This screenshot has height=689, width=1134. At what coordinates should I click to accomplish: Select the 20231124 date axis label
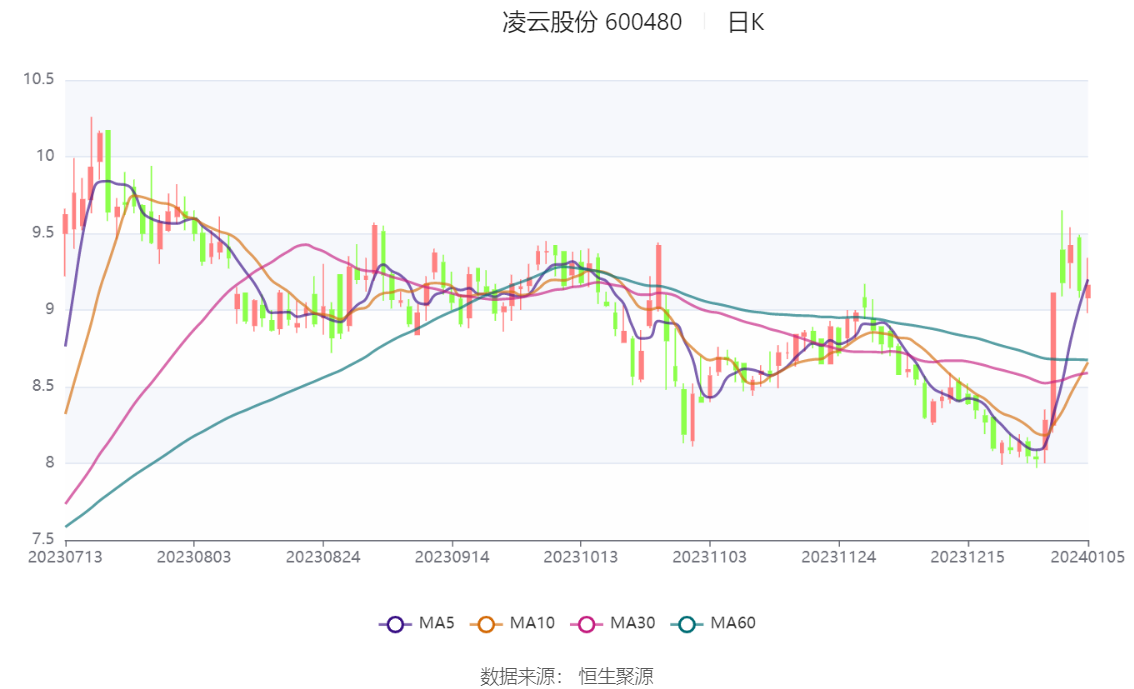pos(839,557)
